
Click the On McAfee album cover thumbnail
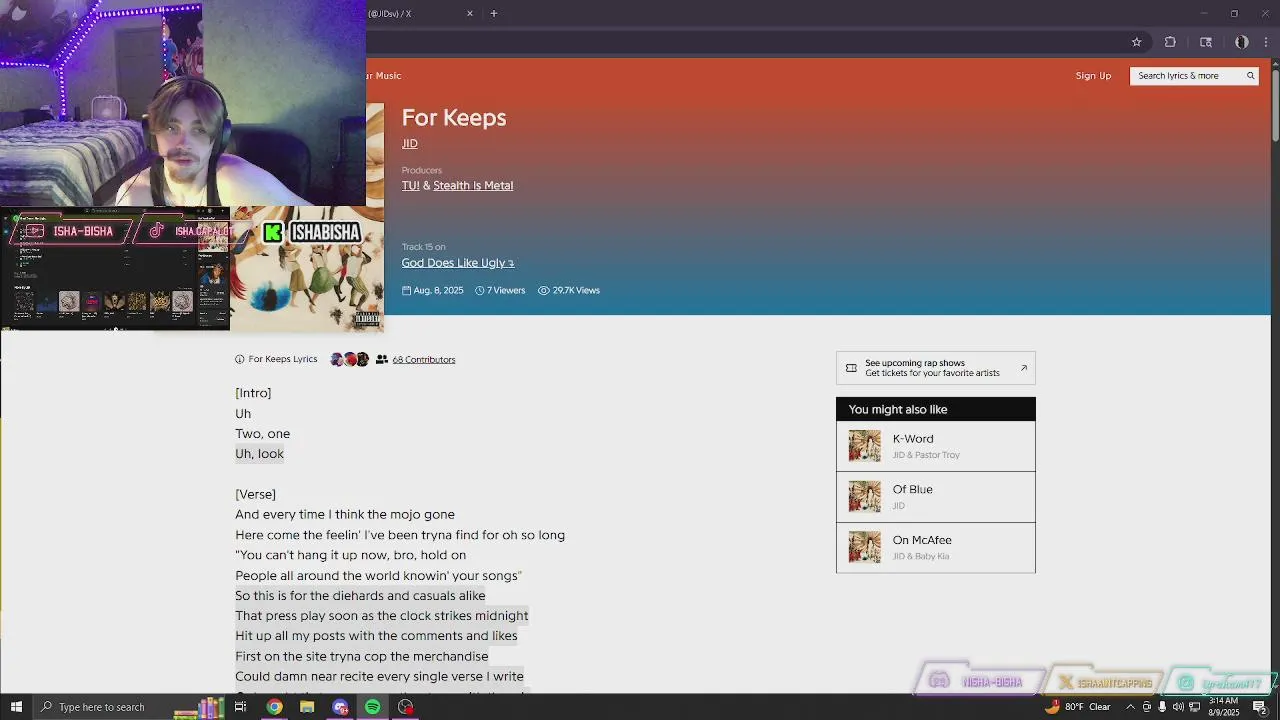pyautogui.click(x=865, y=548)
